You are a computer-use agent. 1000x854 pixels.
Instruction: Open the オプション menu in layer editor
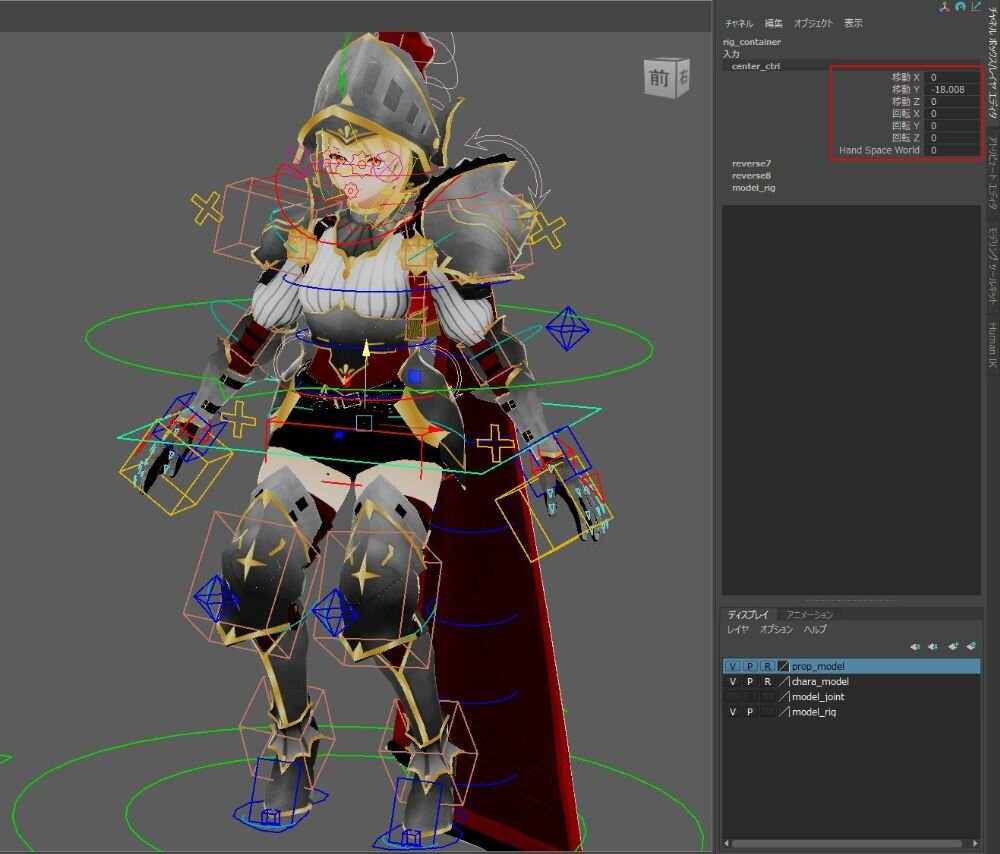[x=776, y=630]
